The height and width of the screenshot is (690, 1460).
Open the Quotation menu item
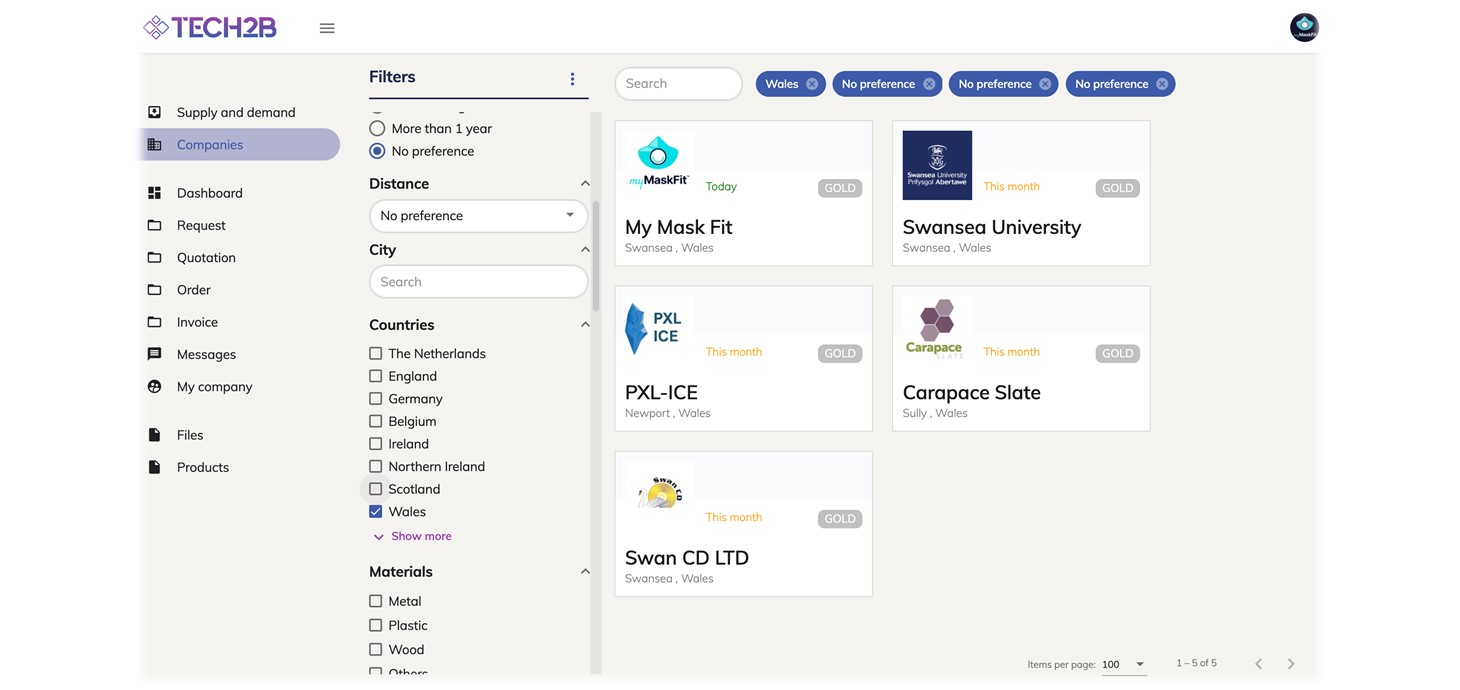coord(206,258)
